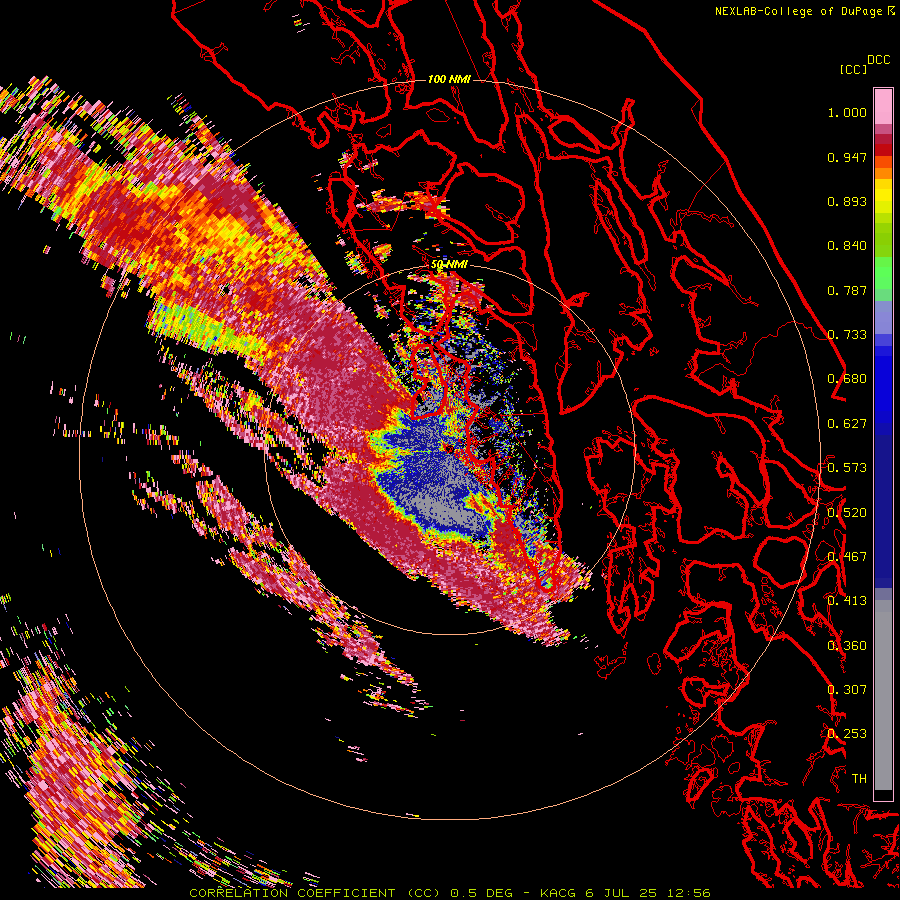This screenshot has height=900, width=900.
Task: Click the KACG station identifier
Action: 557,893
